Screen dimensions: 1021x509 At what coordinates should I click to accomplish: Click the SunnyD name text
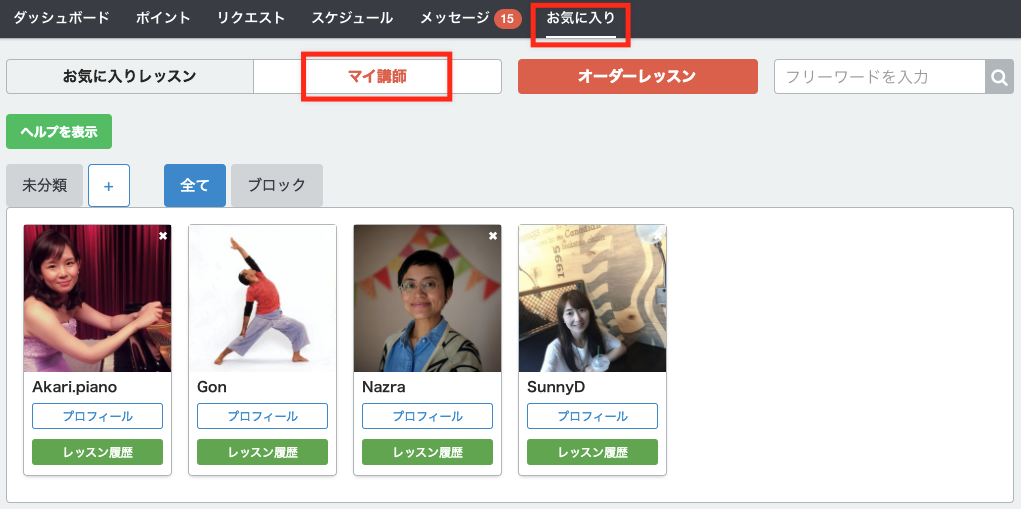(556, 387)
